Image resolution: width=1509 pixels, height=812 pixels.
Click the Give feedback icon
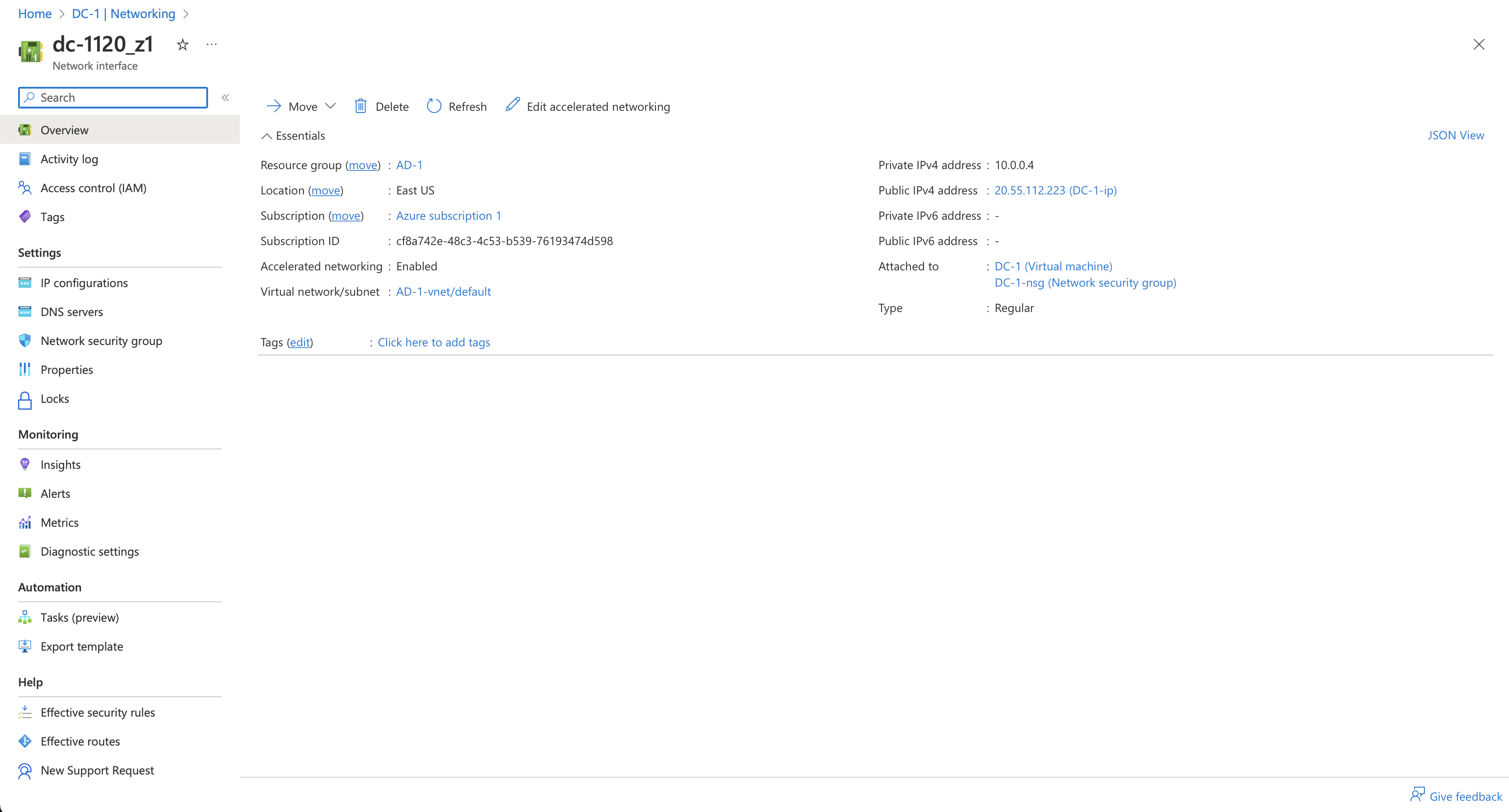pos(1418,794)
